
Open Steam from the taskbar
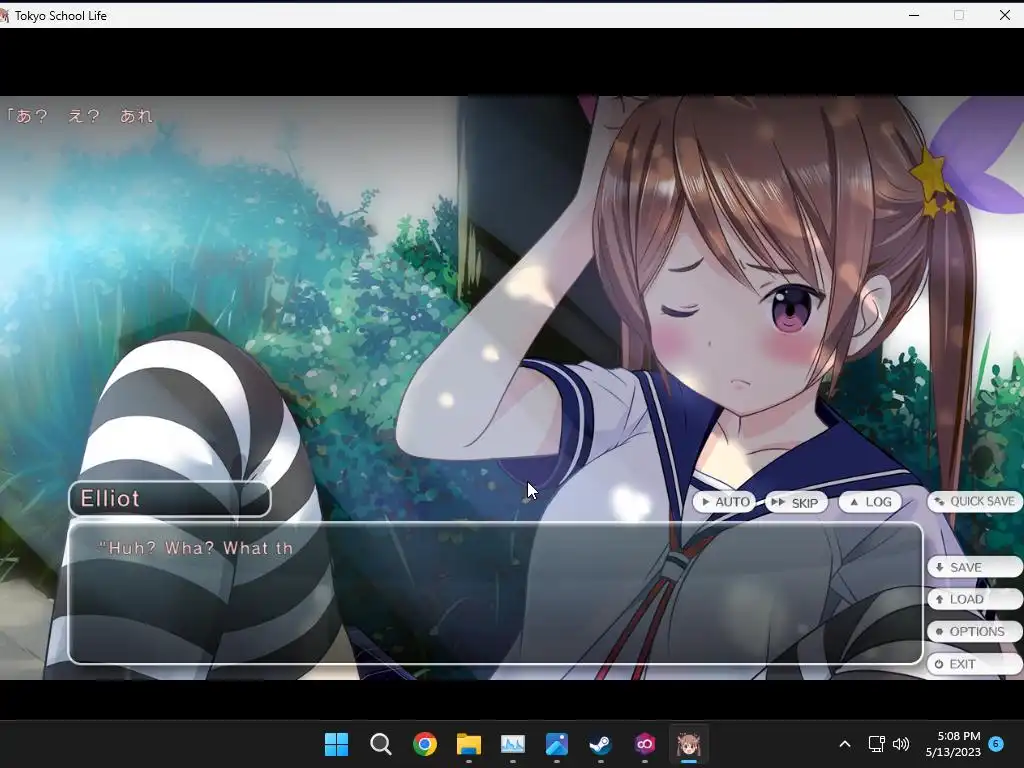pyautogui.click(x=601, y=744)
